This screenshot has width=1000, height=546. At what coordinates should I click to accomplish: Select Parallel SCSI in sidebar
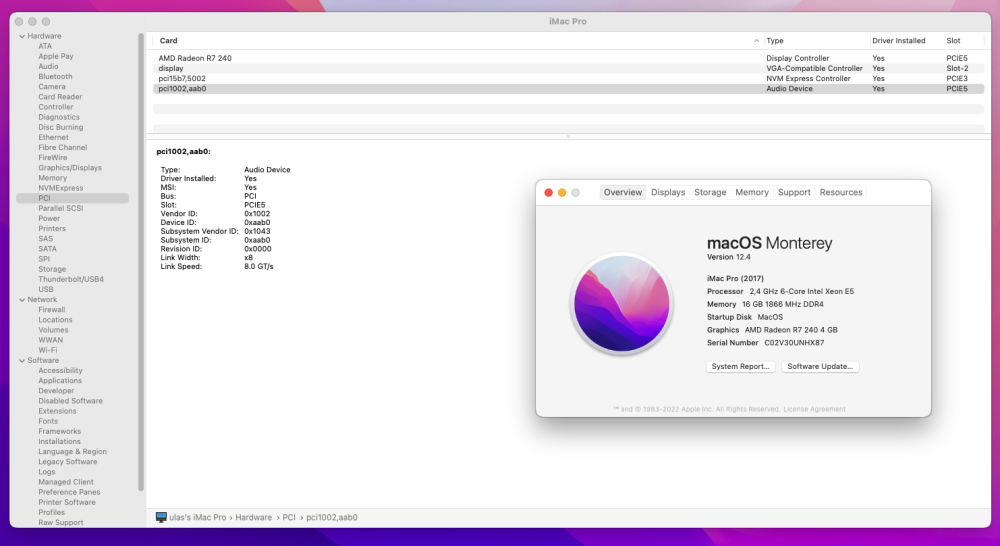point(61,209)
